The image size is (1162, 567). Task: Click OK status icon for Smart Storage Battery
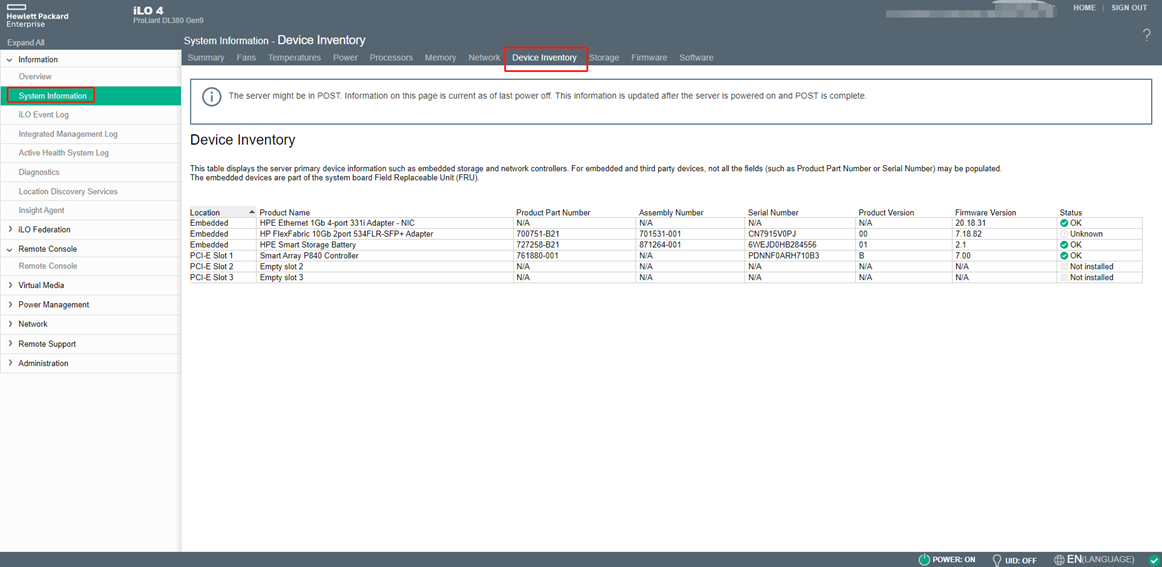coord(1064,245)
